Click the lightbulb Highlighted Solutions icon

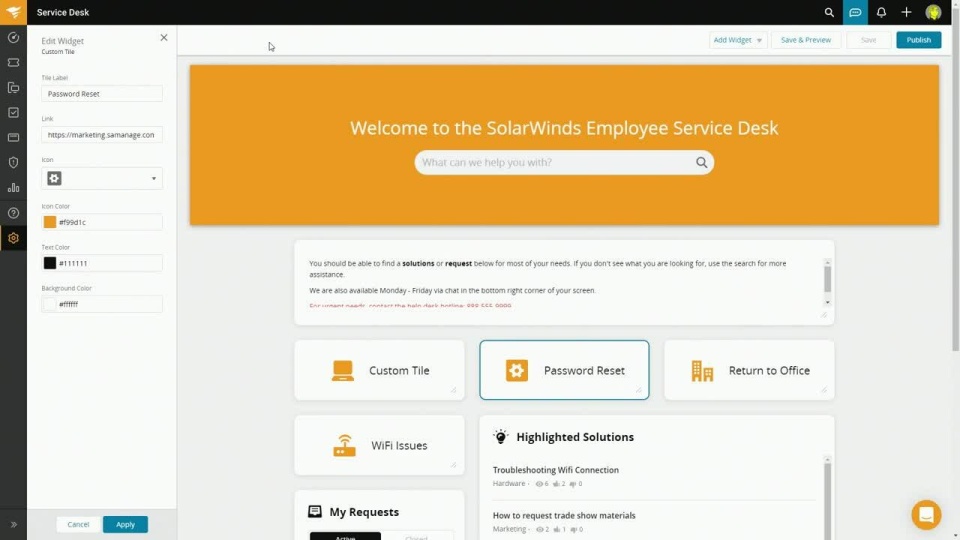pos(500,437)
